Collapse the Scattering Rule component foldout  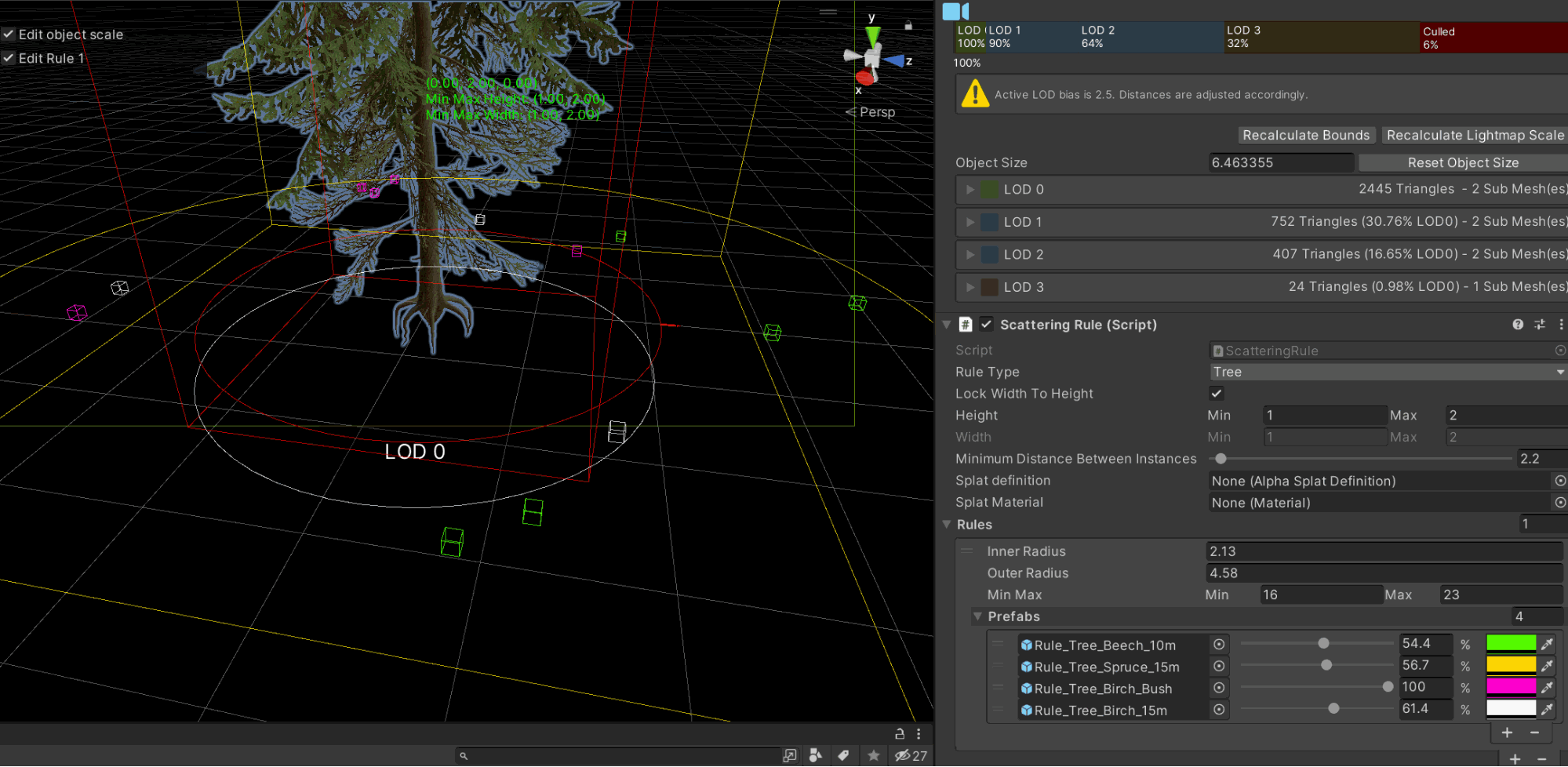pos(947,325)
